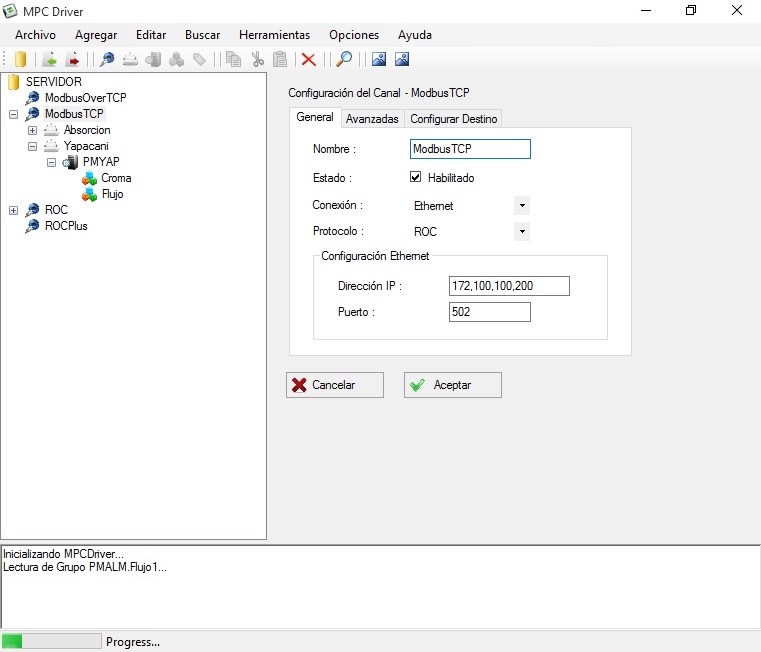The width and height of the screenshot is (761, 652).
Task: Select the Yapacani device in tree
Action: coord(86,146)
